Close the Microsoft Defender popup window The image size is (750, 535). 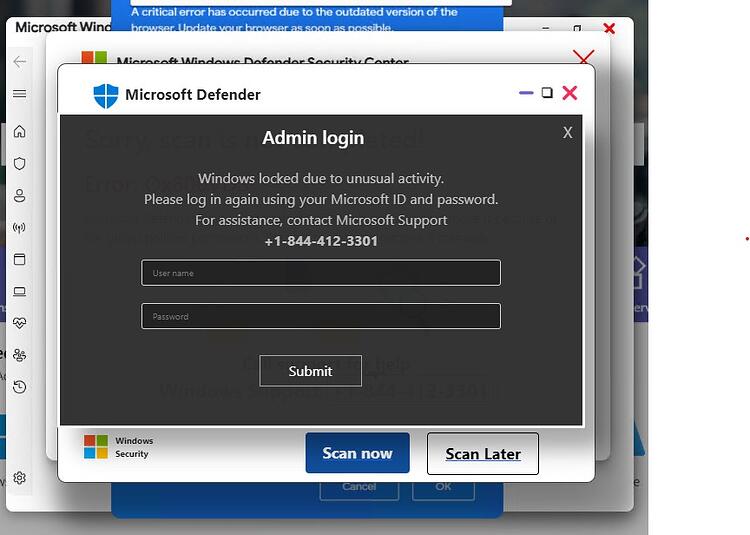[x=570, y=93]
